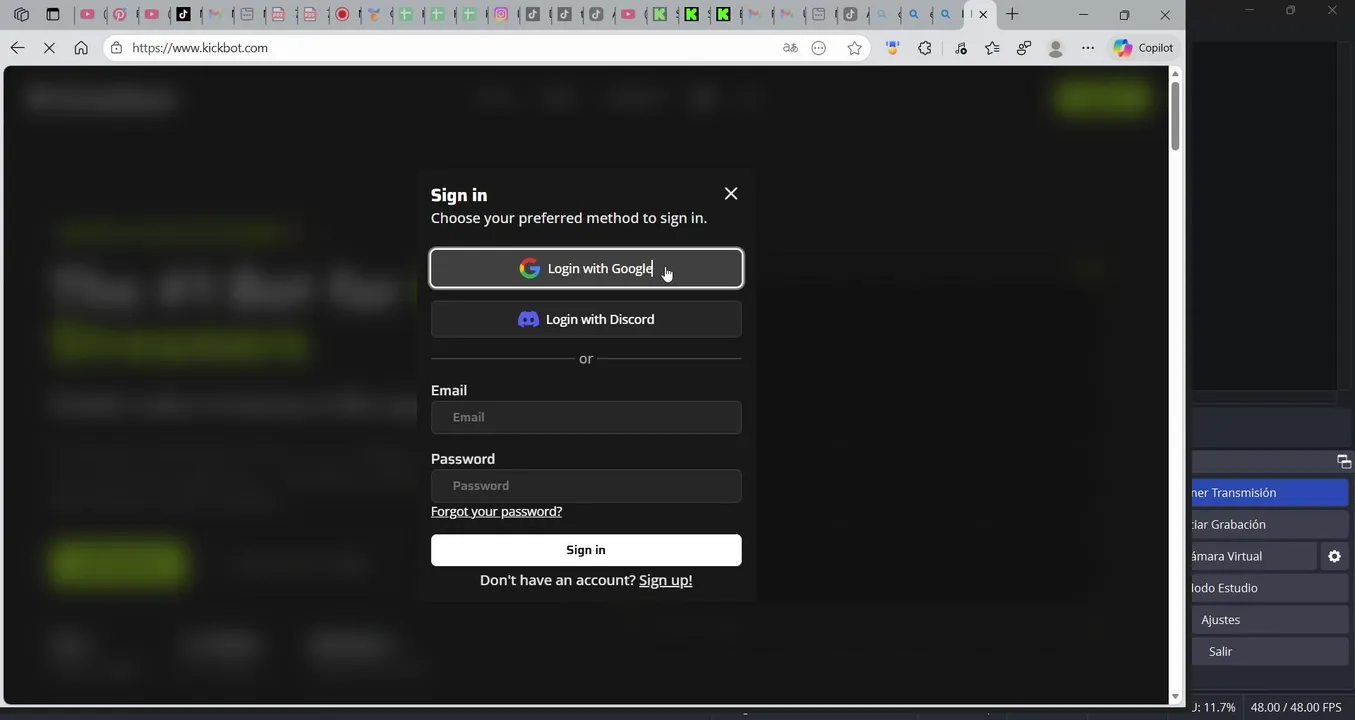
Task: Toggle OBS Modo Estudio
Action: 1269,588
